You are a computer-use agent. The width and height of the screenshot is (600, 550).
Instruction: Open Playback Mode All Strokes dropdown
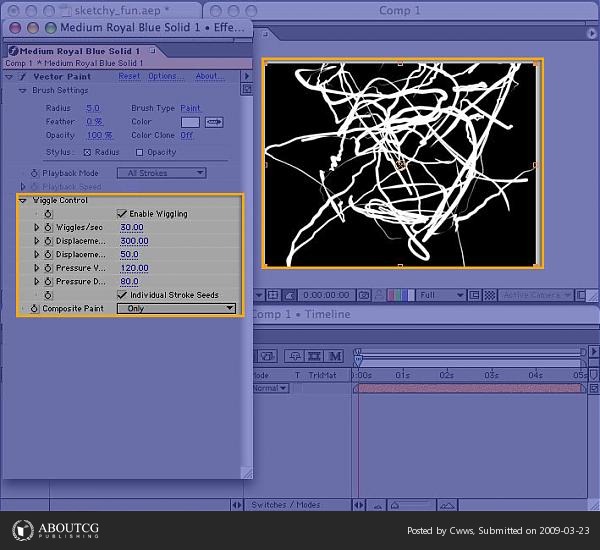161,173
